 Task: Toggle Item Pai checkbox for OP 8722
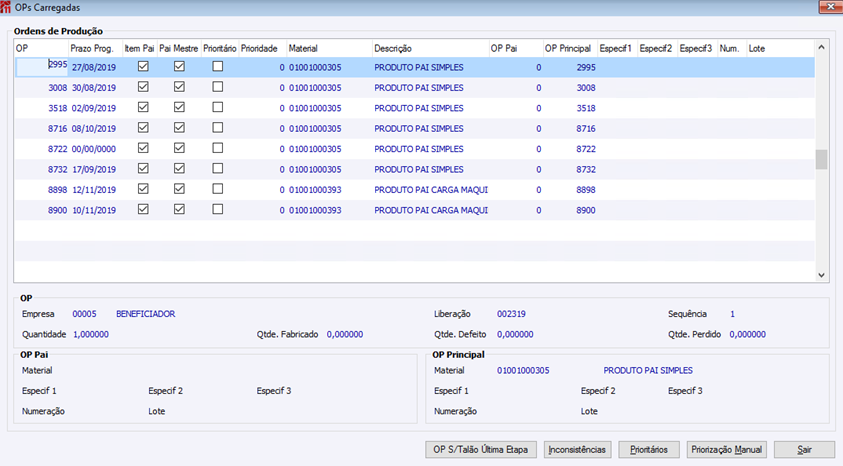click(143, 148)
